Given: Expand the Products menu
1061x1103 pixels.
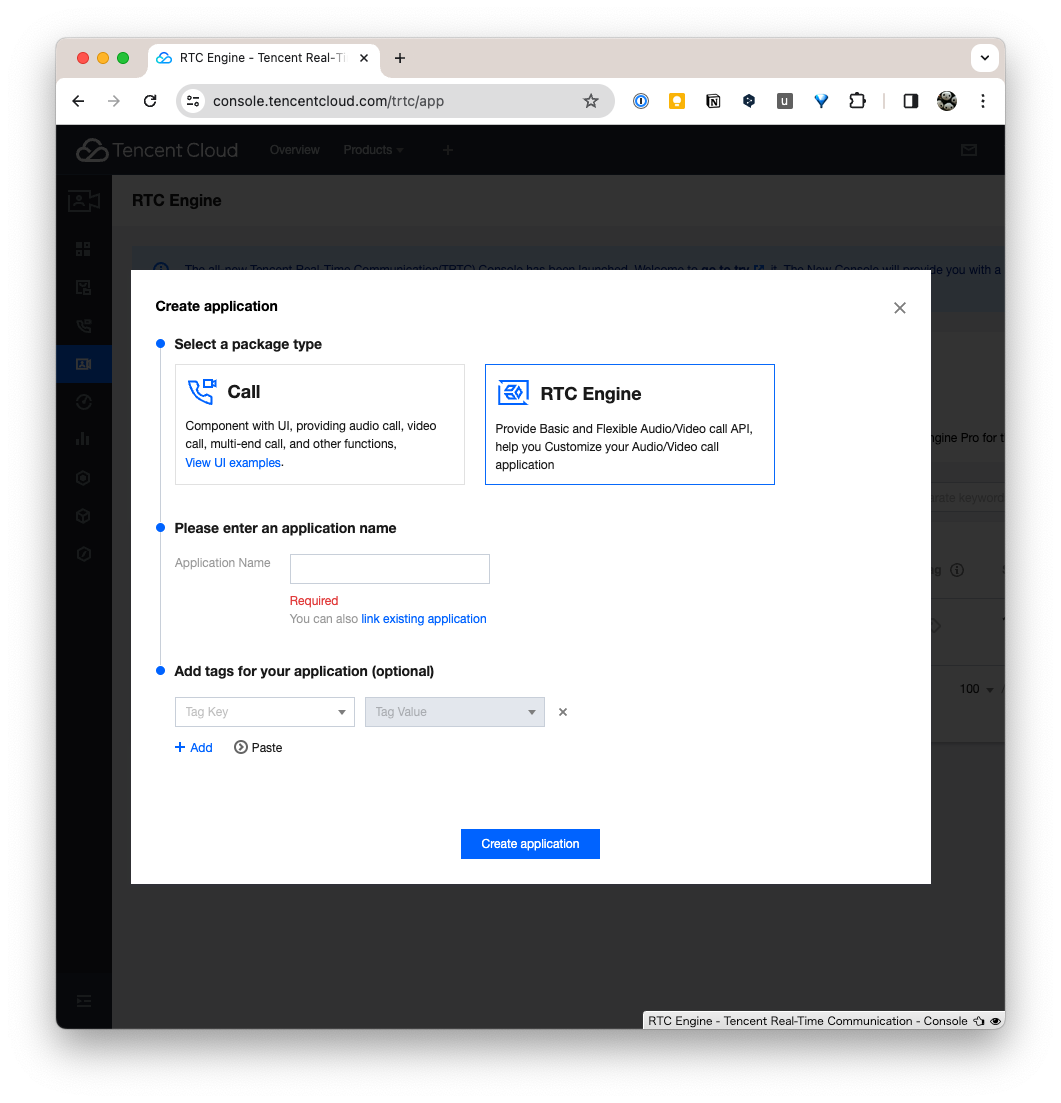Looking at the screenshot, I should [374, 150].
